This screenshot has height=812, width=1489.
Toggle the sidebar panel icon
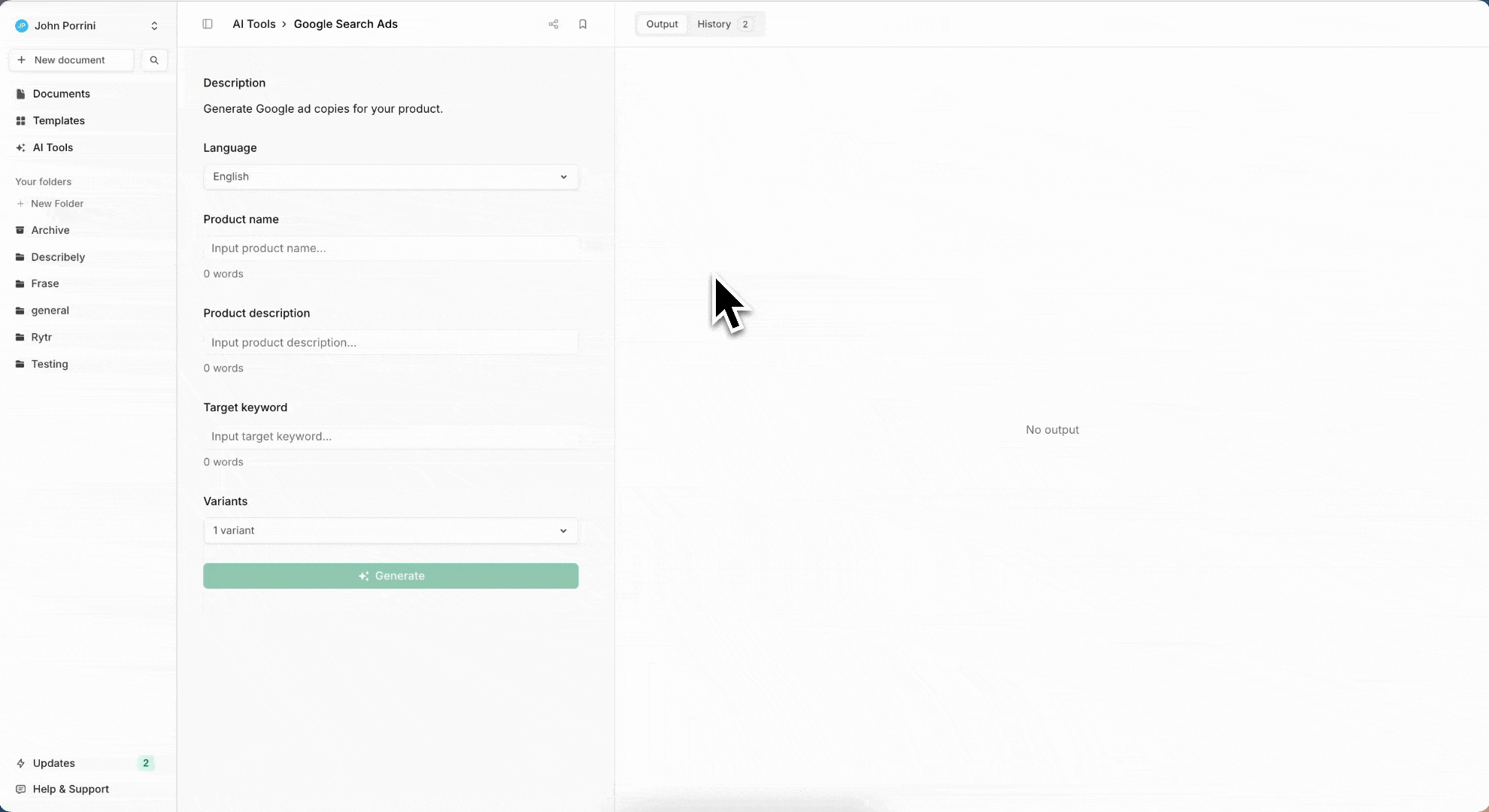[208, 24]
